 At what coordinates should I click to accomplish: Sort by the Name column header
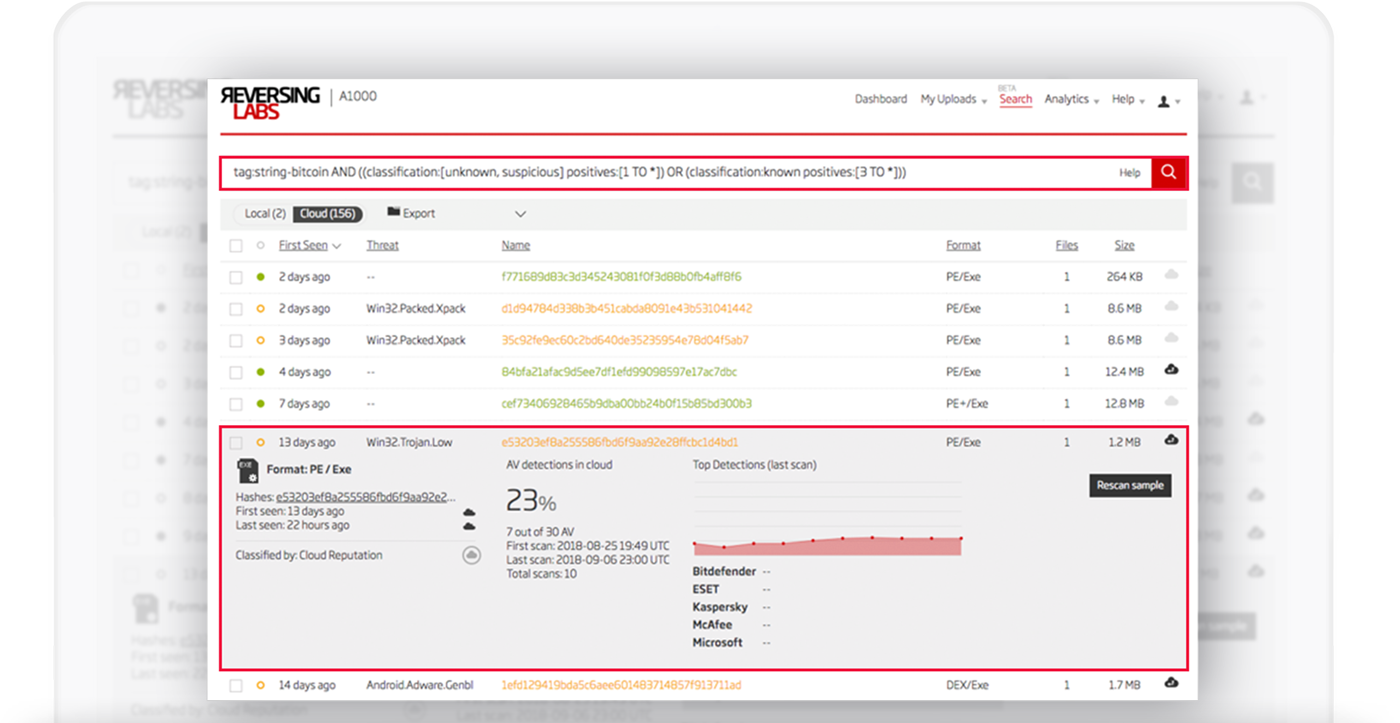coord(516,245)
